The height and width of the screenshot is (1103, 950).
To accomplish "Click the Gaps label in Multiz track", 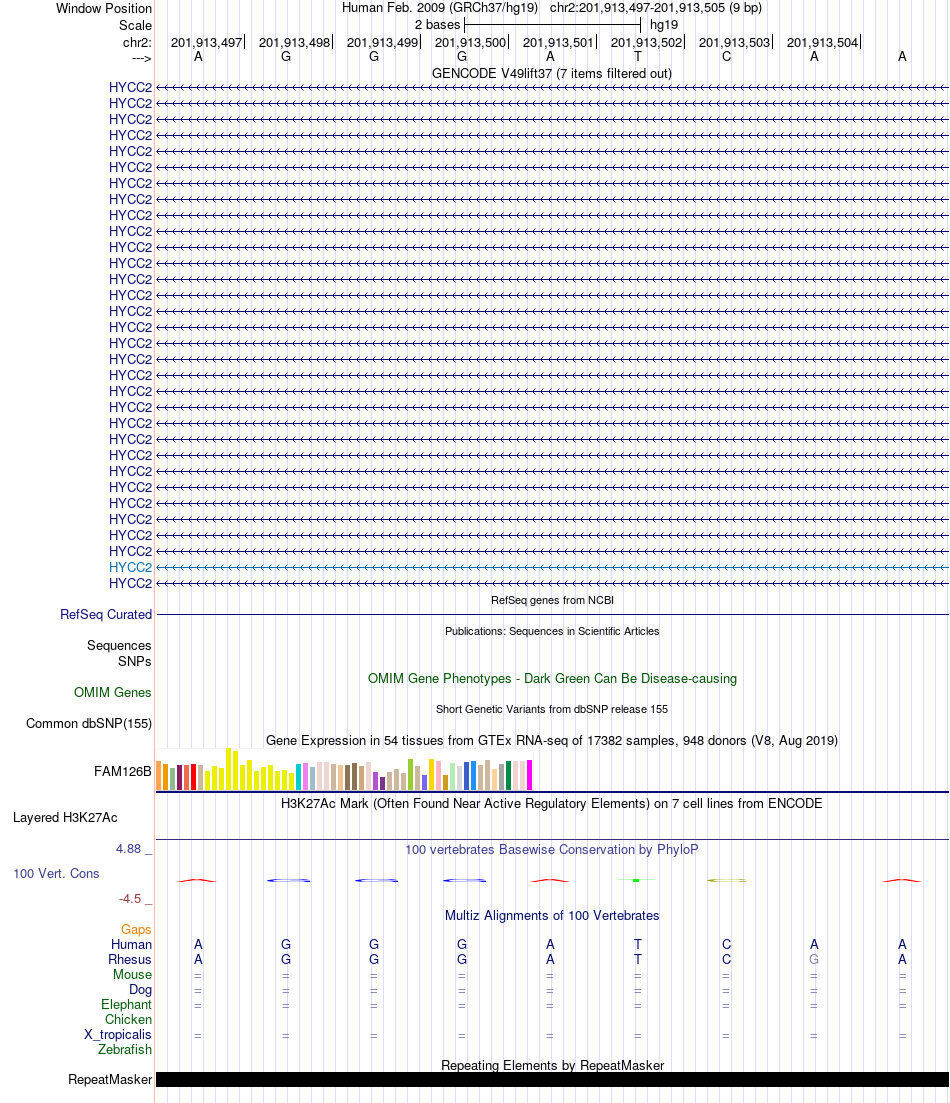I will click(136, 929).
